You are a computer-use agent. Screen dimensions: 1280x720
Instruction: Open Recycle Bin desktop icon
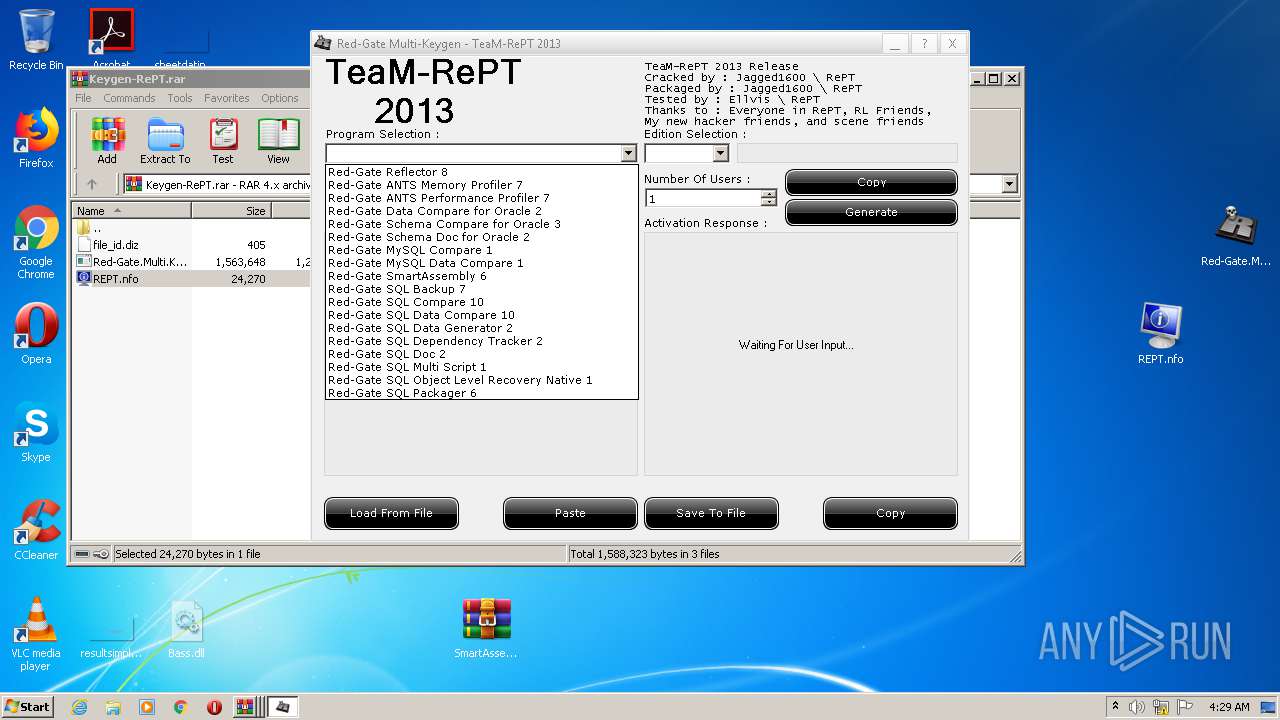(36, 40)
